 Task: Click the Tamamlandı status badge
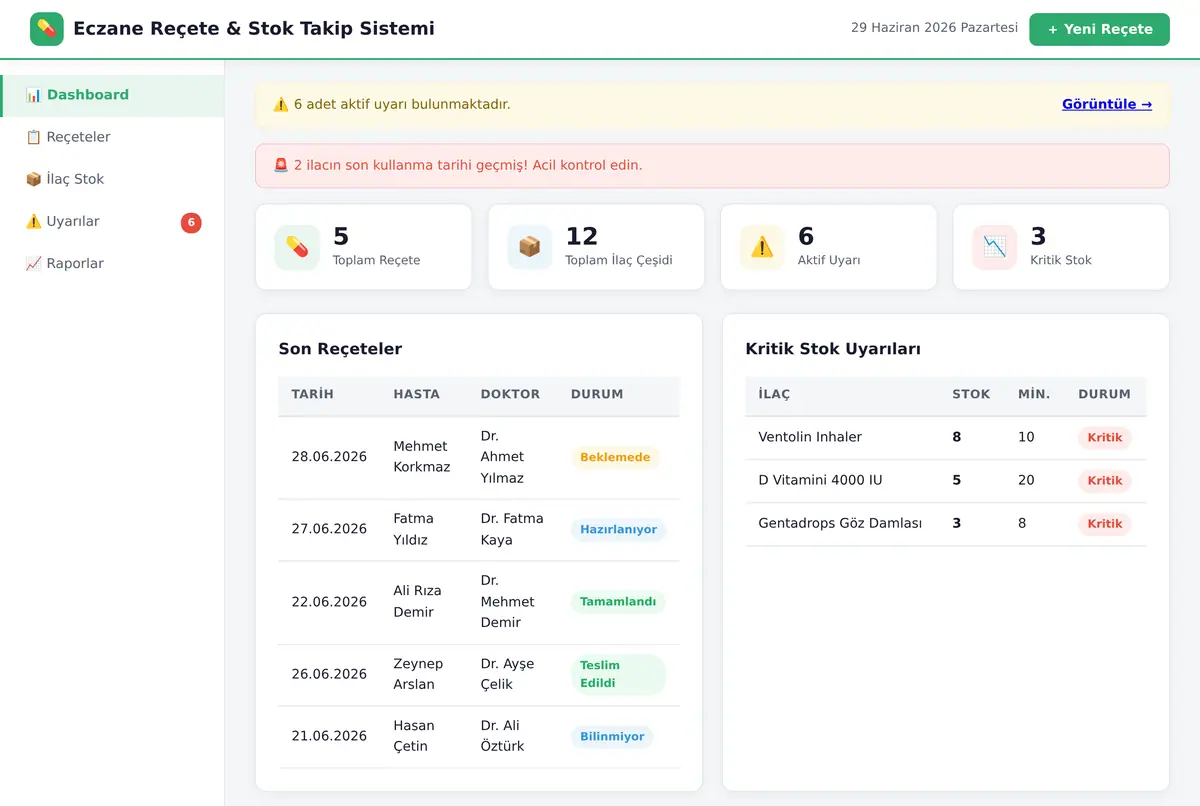point(618,602)
